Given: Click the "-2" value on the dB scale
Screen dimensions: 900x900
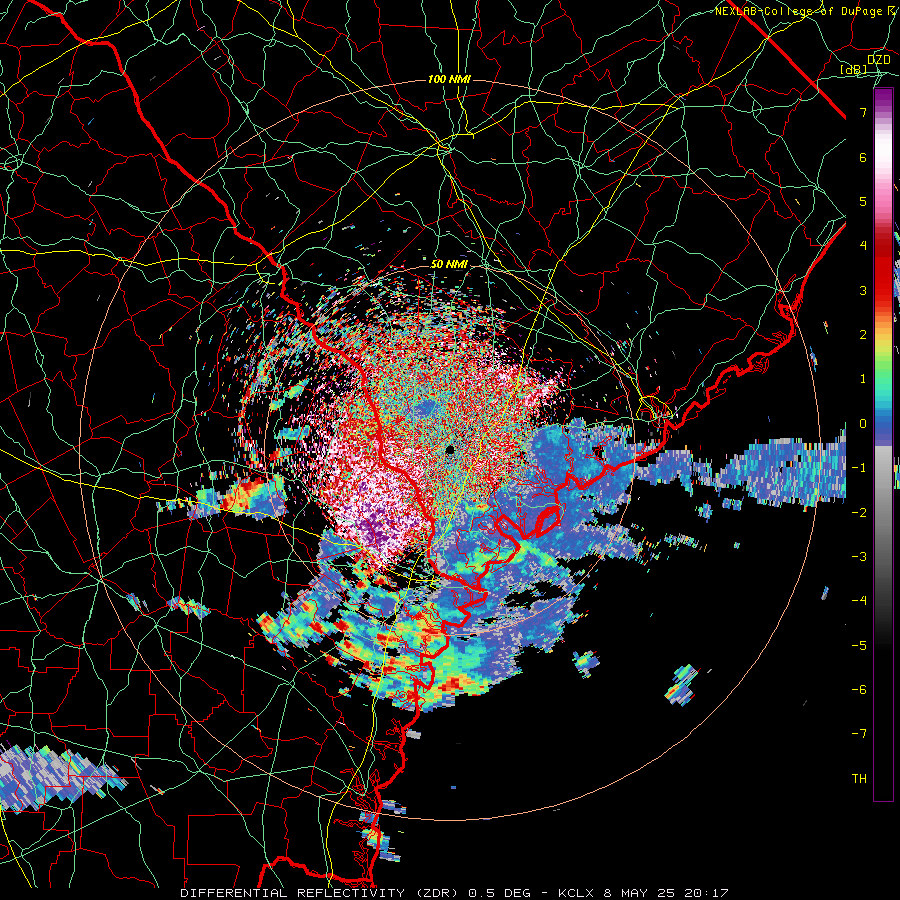Looking at the screenshot, I should pos(859,513).
